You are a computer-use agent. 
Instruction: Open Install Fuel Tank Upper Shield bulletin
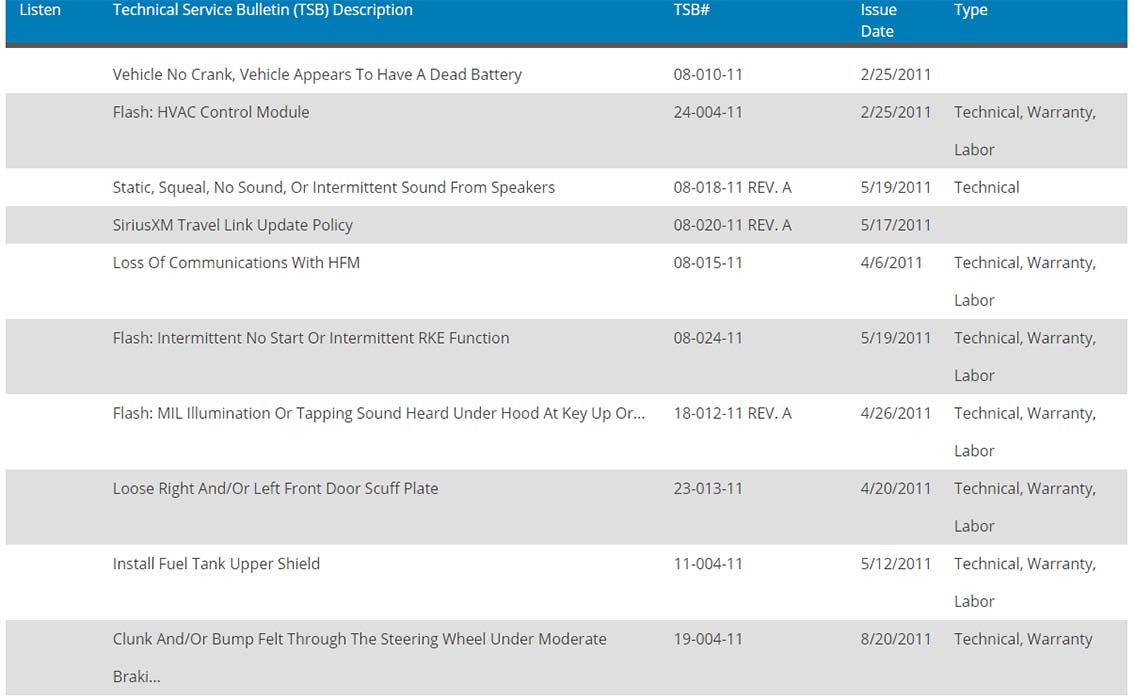(216, 564)
